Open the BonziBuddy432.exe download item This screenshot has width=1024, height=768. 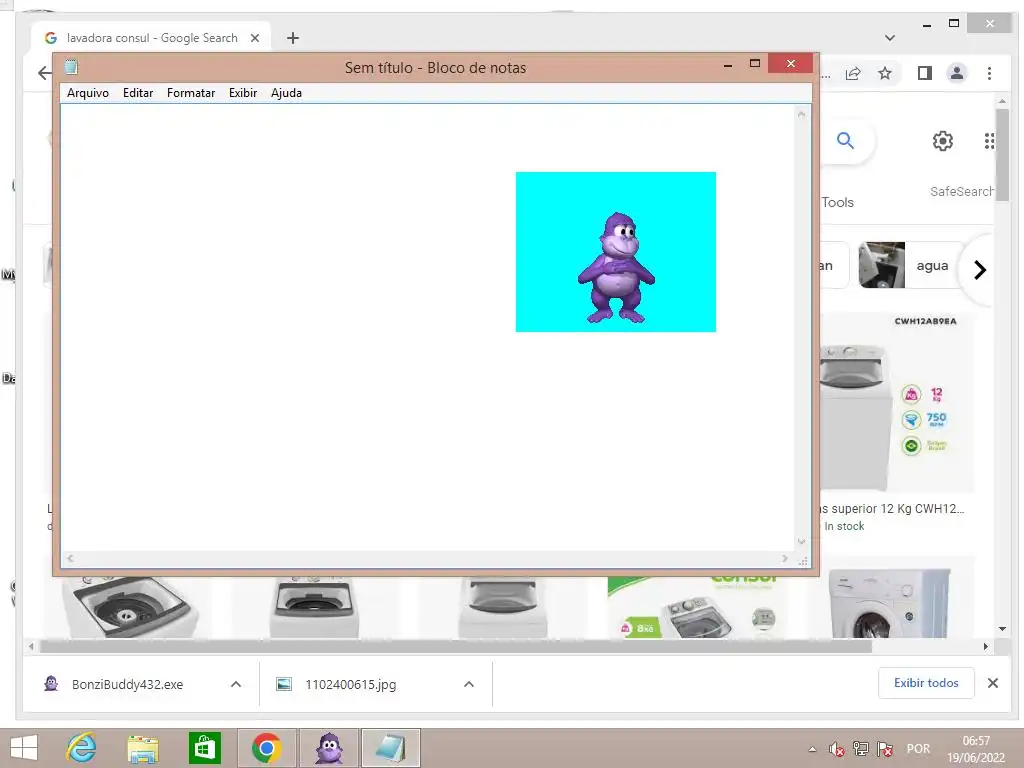coord(127,684)
